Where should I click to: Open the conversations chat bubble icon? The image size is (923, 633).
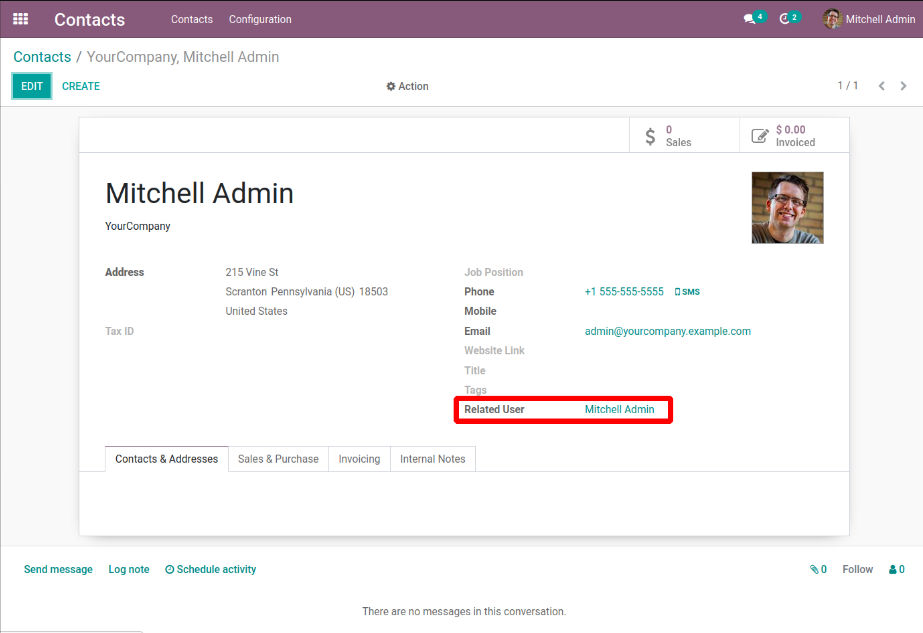[x=749, y=19]
